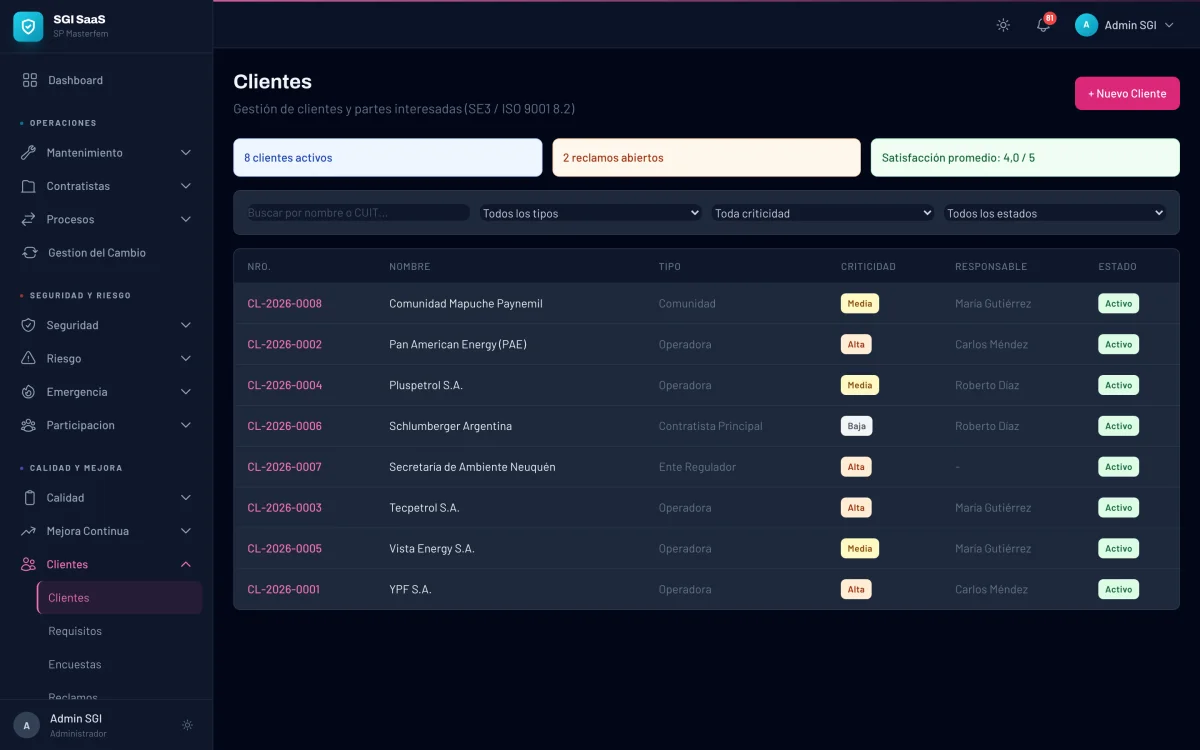Open Requisitos submenu item
The height and width of the screenshot is (750, 1200).
75,631
